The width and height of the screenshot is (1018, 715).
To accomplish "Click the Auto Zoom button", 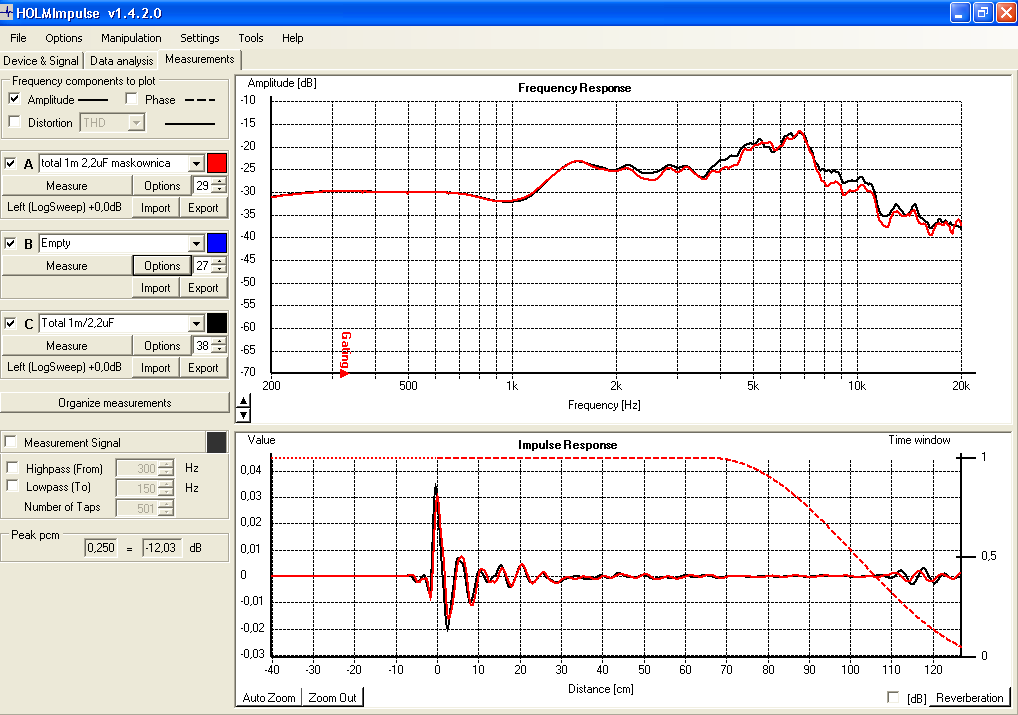I will pyautogui.click(x=269, y=697).
